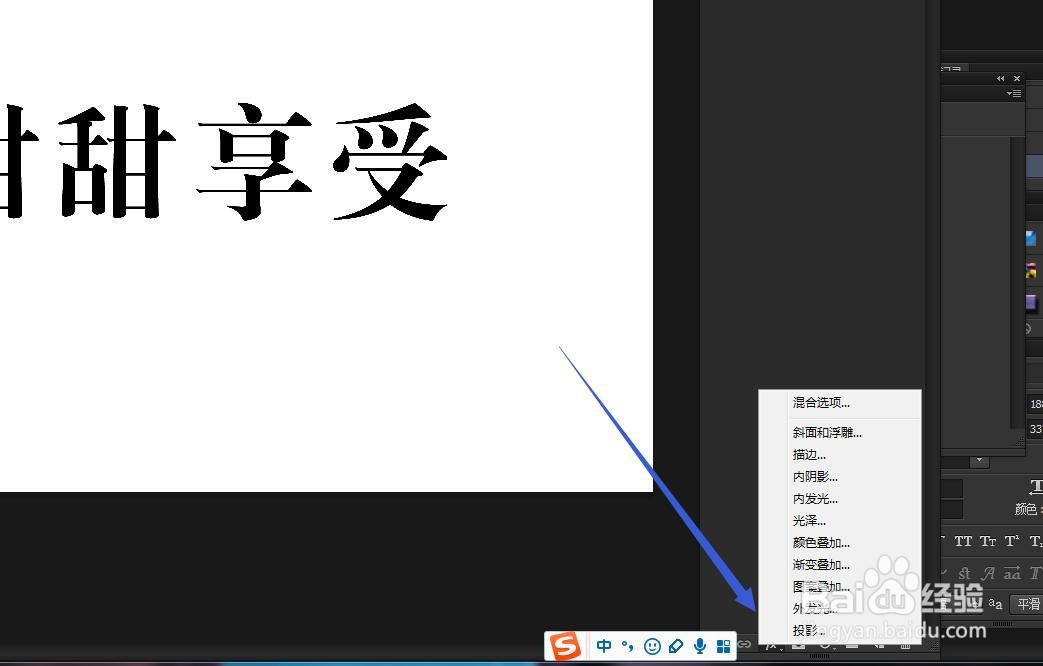Open the Character panel flyout menu
Screen dimensions: 1043x666
[x=1013, y=93]
